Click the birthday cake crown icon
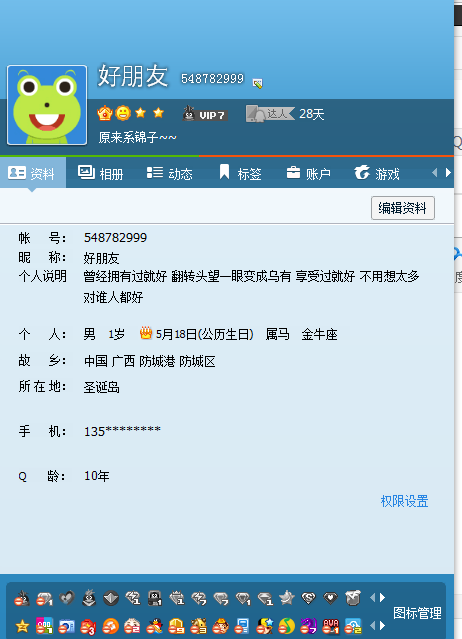The height and width of the screenshot is (639, 462). pos(146,333)
